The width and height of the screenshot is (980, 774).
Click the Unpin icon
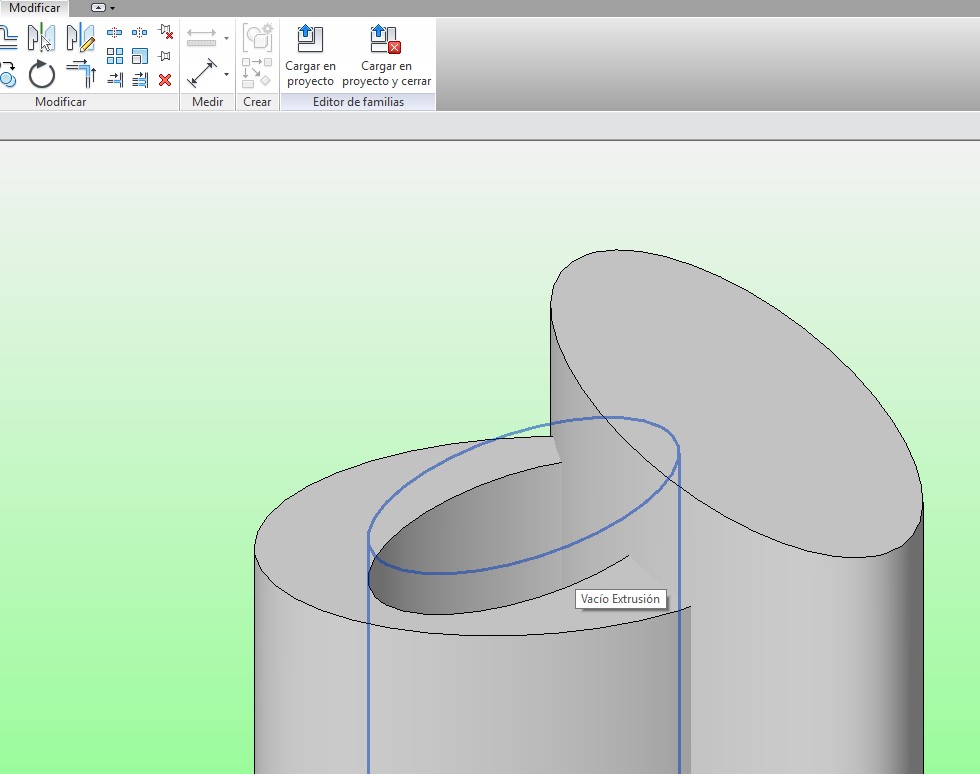click(x=165, y=33)
